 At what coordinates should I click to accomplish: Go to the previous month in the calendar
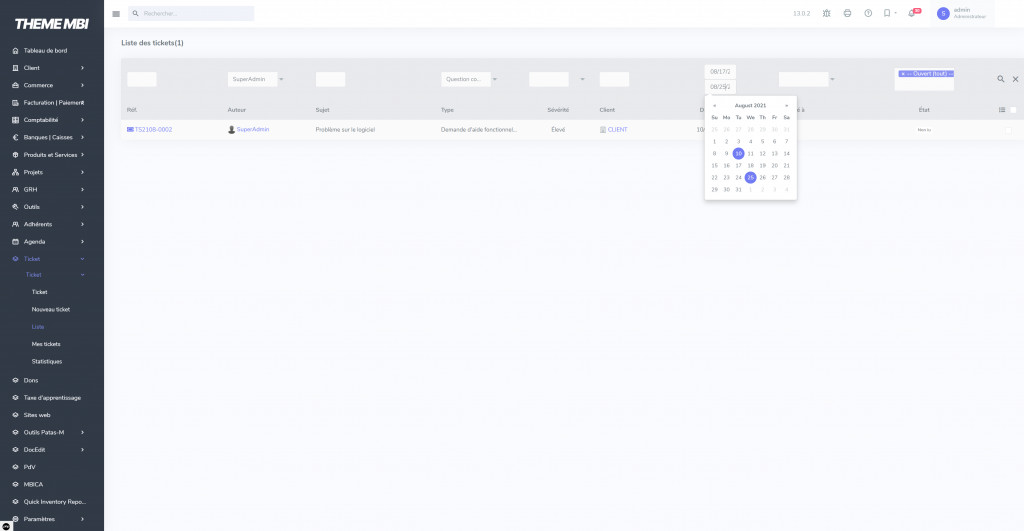pyautogui.click(x=714, y=105)
